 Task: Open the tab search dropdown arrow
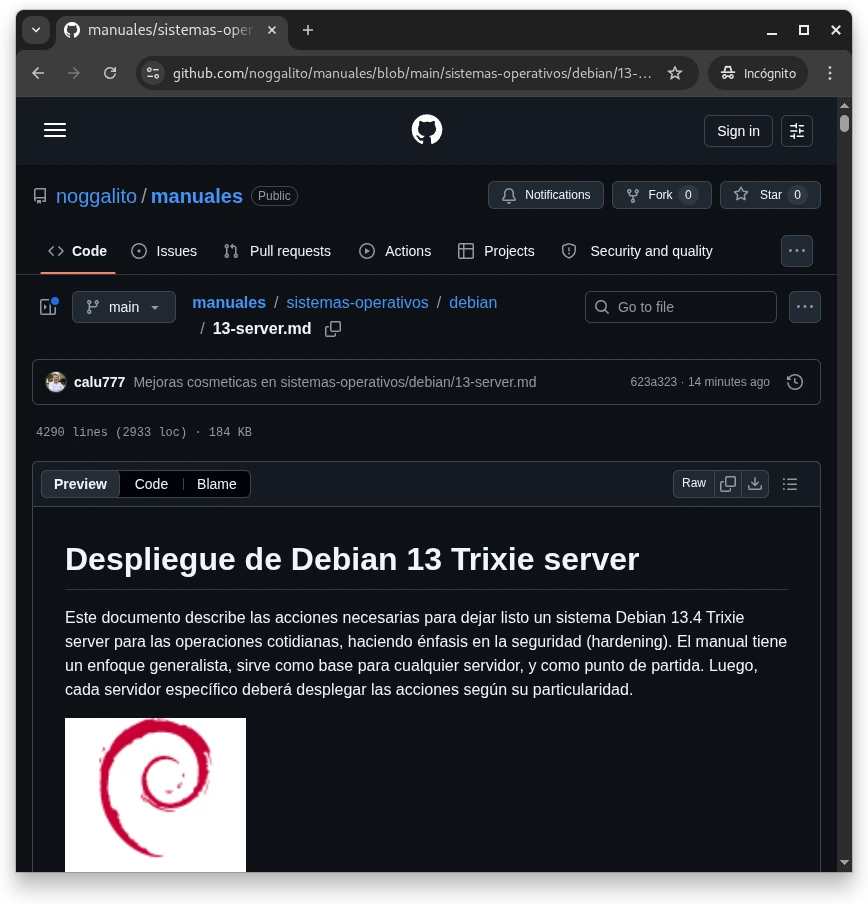tap(36, 30)
